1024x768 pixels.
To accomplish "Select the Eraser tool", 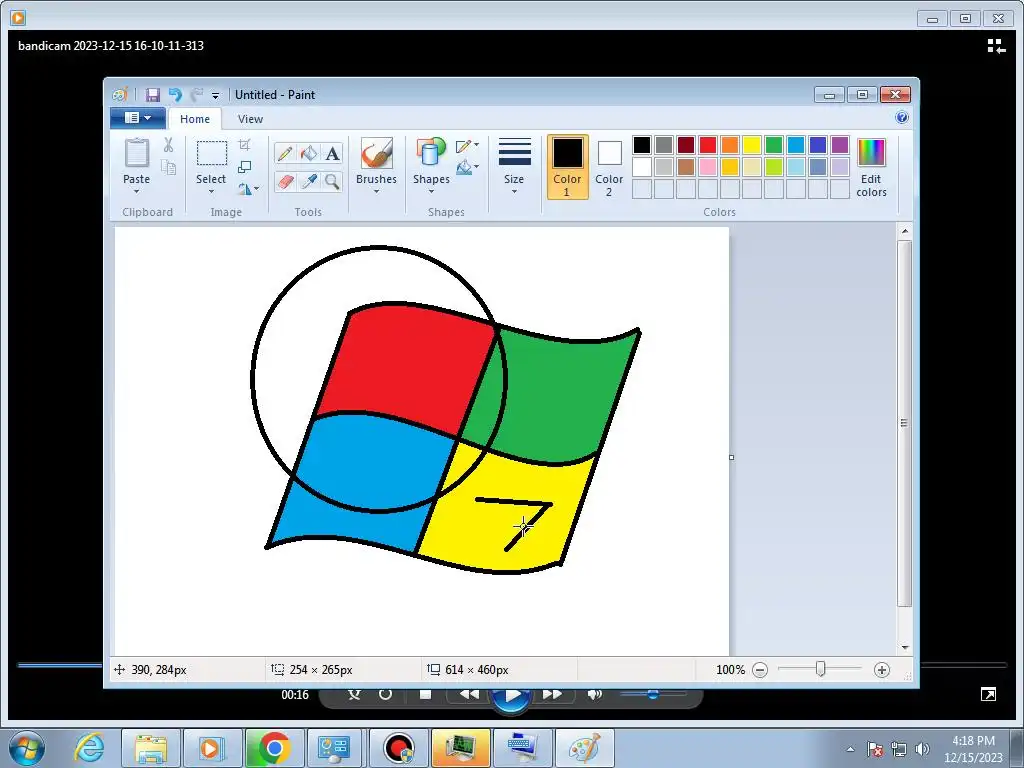I will (x=285, y=181).
